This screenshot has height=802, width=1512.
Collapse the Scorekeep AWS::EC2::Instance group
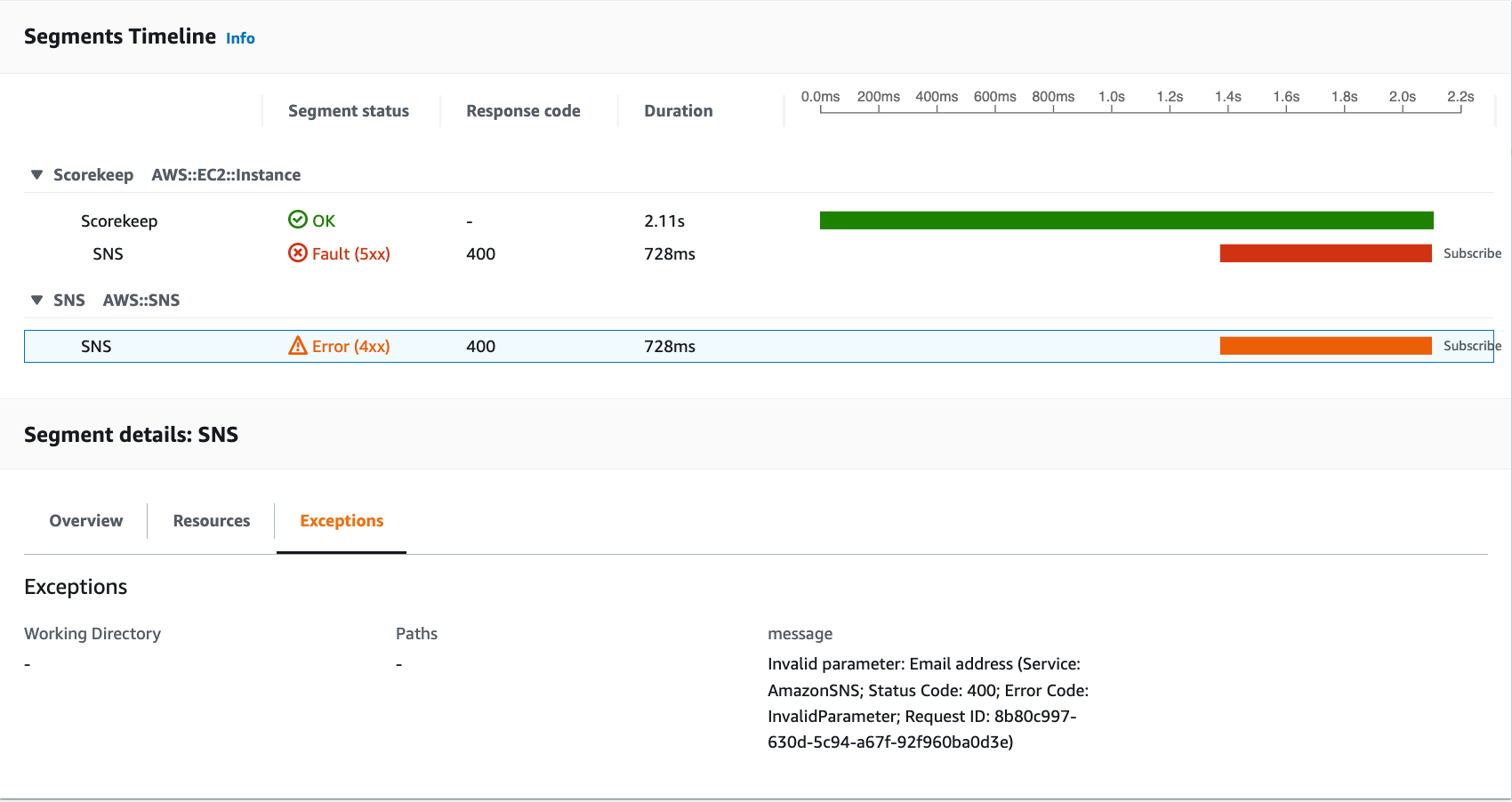[36, 175]
